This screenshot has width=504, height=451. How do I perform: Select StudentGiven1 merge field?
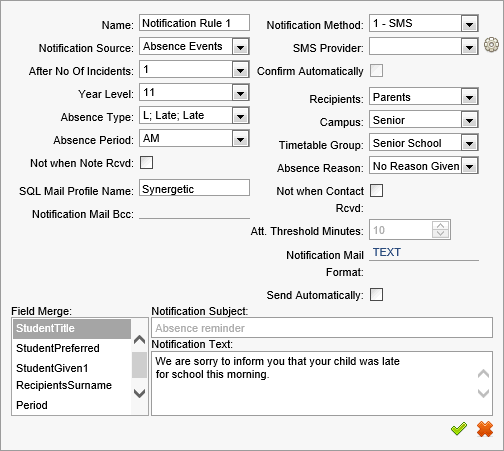click(72, 368)
